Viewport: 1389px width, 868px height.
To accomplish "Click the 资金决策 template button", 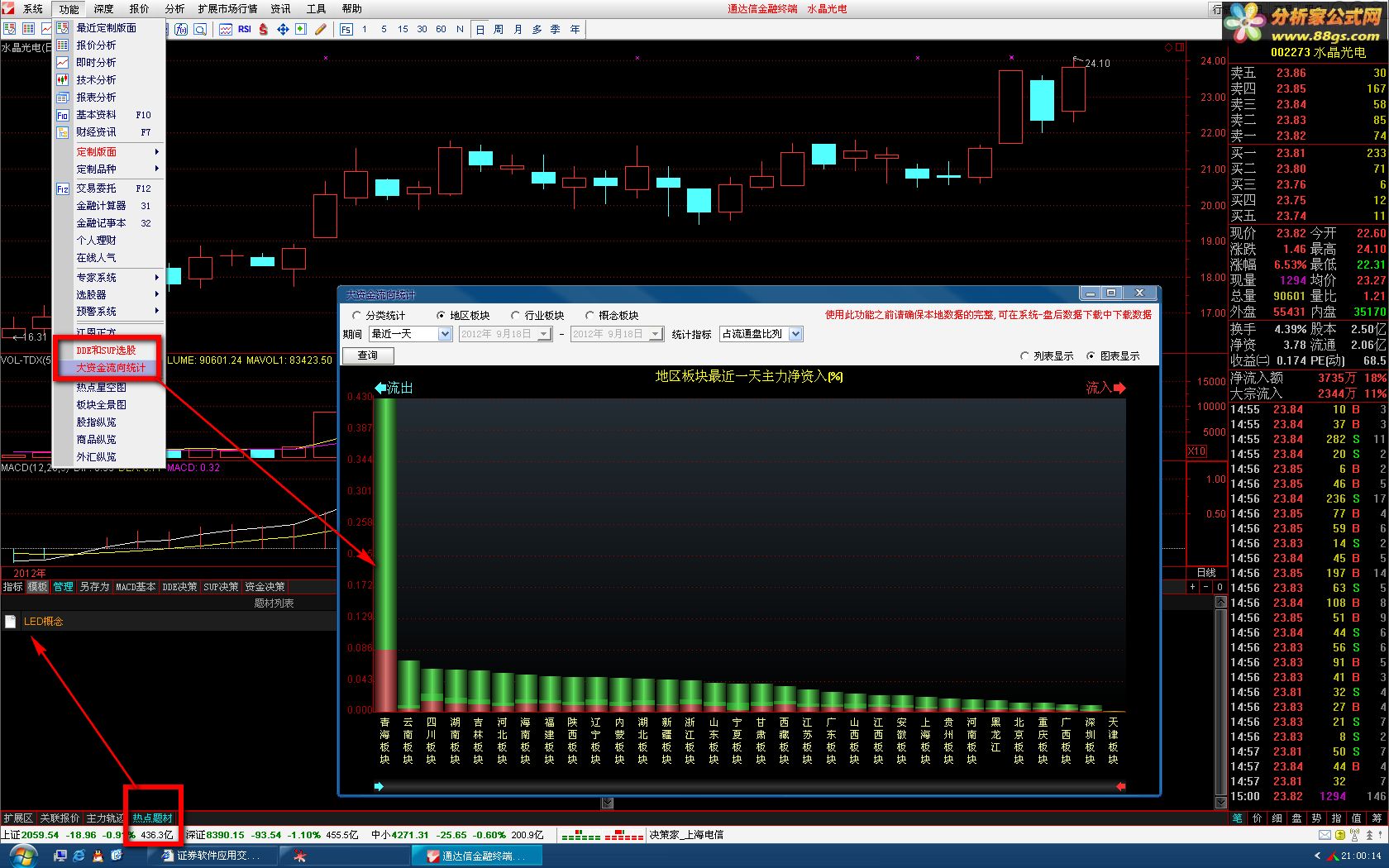I will point(265,586).
